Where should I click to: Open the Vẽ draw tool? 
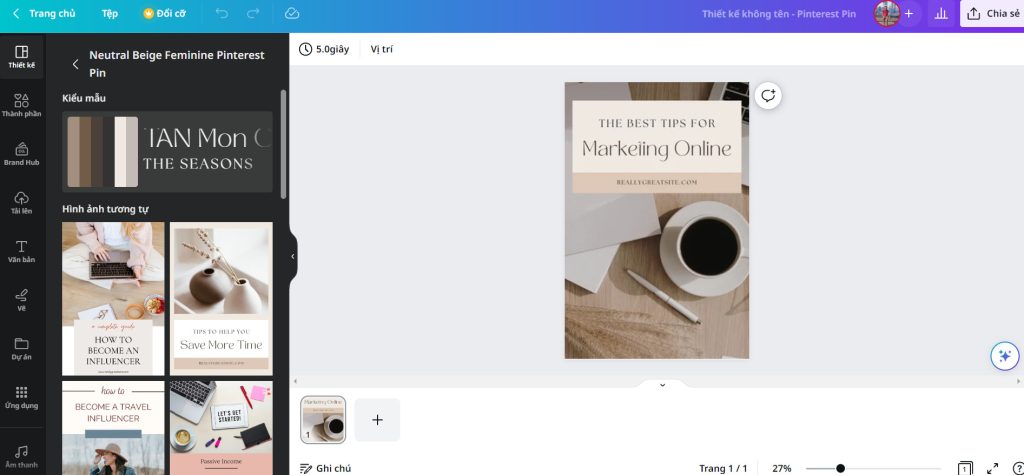(21, 299)
